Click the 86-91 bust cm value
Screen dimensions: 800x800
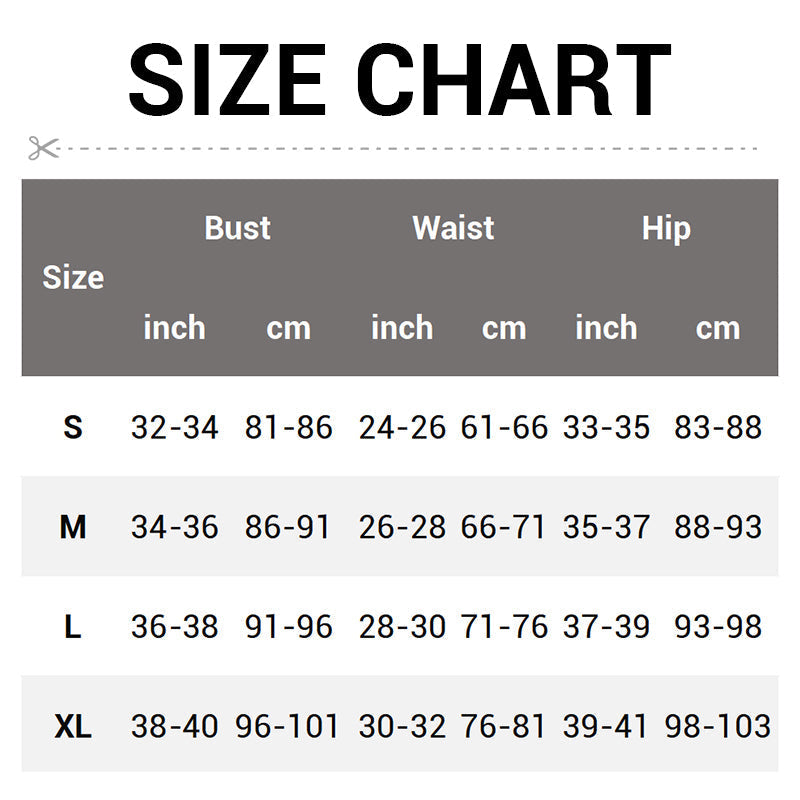pos(288,526)
